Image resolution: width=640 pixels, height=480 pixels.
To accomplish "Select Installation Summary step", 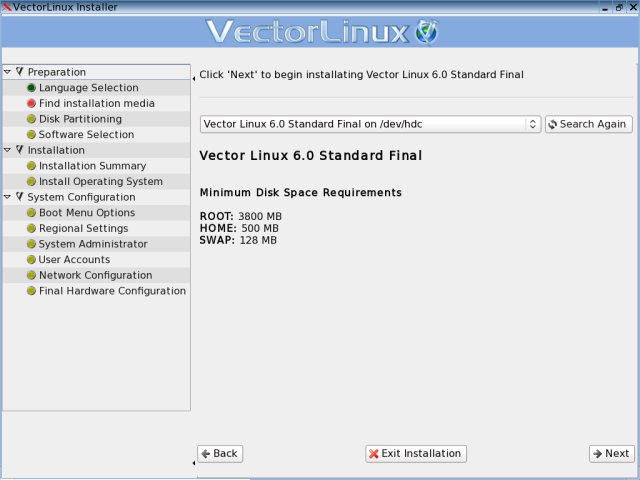I will pyautogui.click(x=92, y=166).
